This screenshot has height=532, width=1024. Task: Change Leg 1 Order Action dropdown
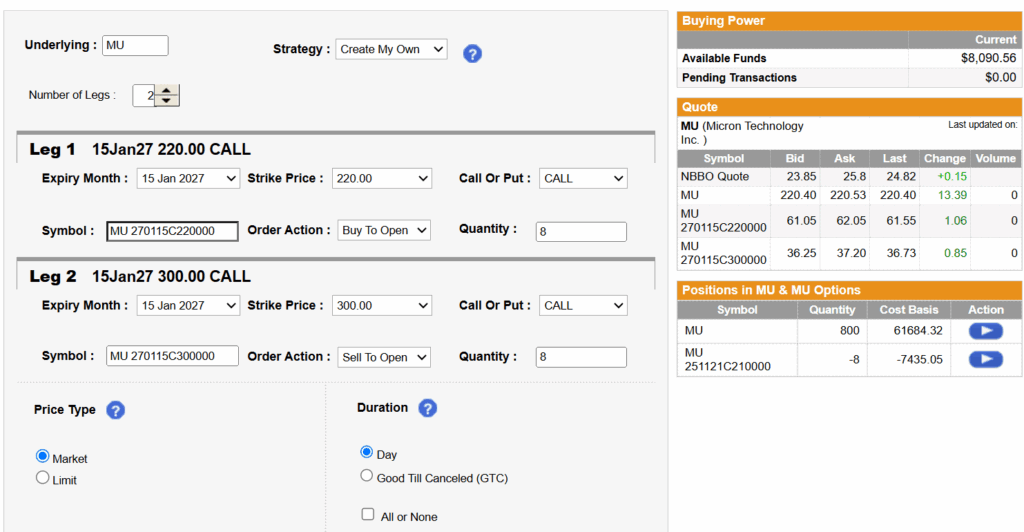384,230
